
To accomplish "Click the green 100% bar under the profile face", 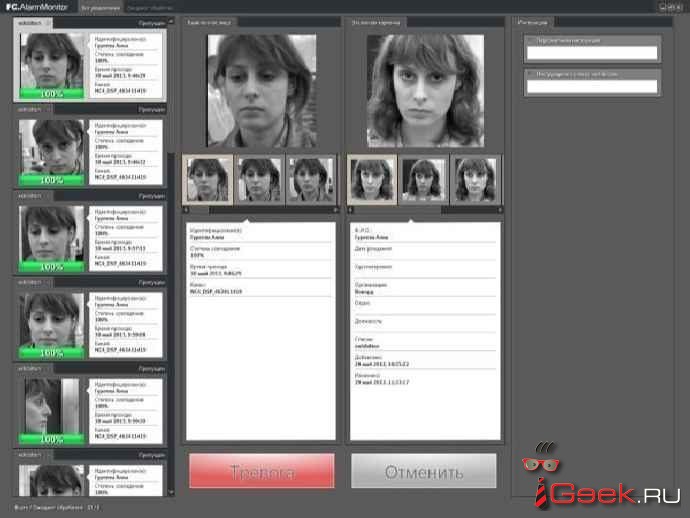I will pyautogui.click(x=51, y=439).
